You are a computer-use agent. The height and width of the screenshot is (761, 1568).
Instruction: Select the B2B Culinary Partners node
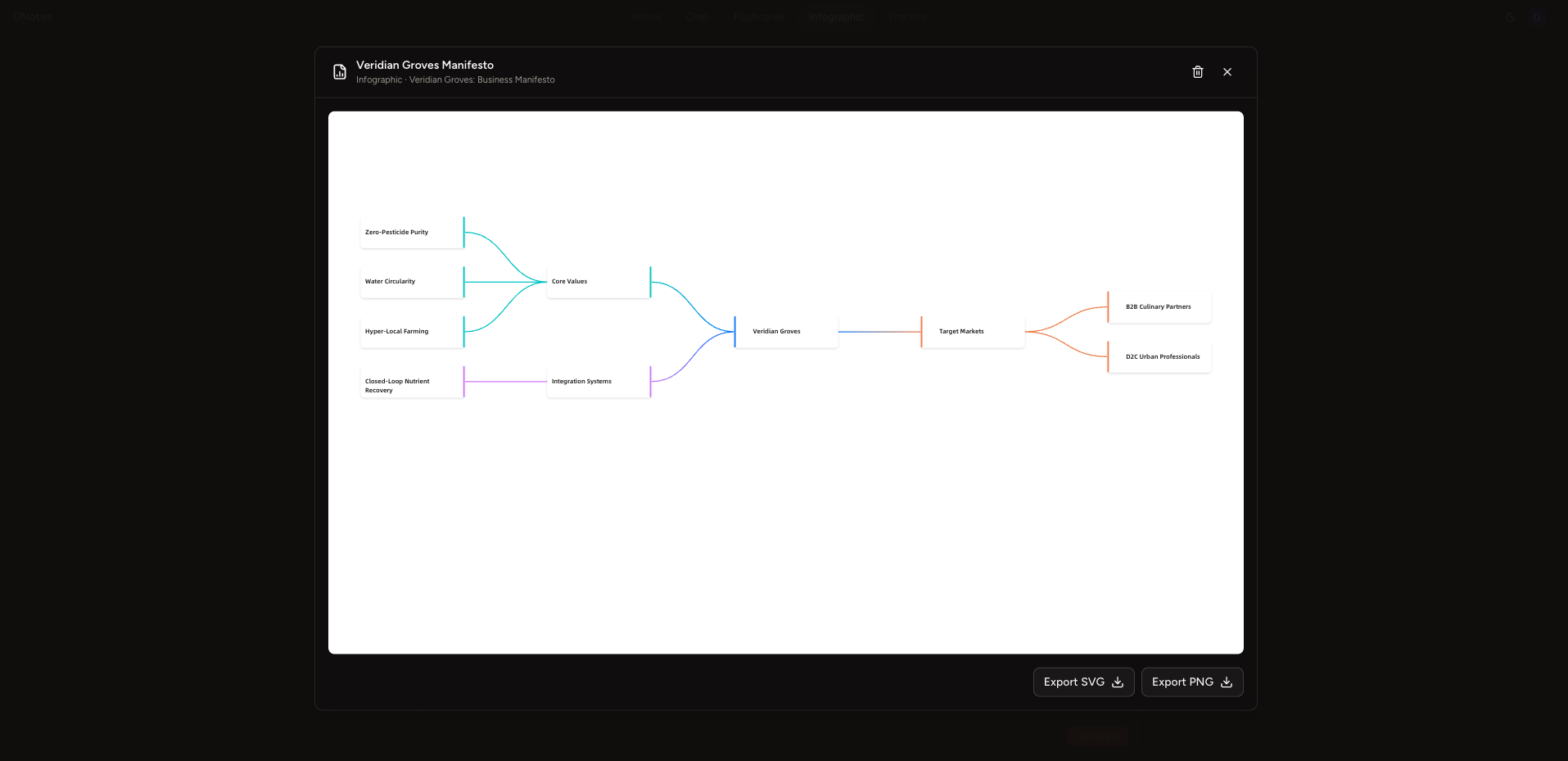click(x=1158, y=306)
